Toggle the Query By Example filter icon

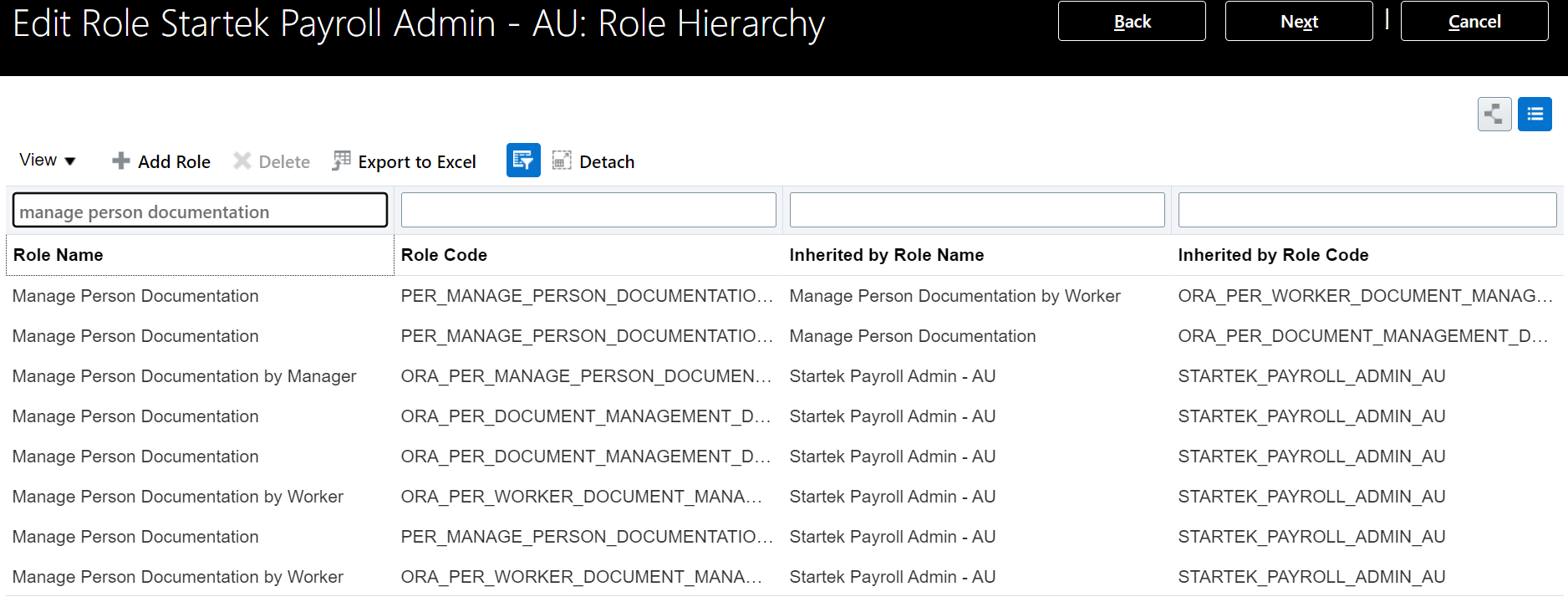(x=523, y=161)
